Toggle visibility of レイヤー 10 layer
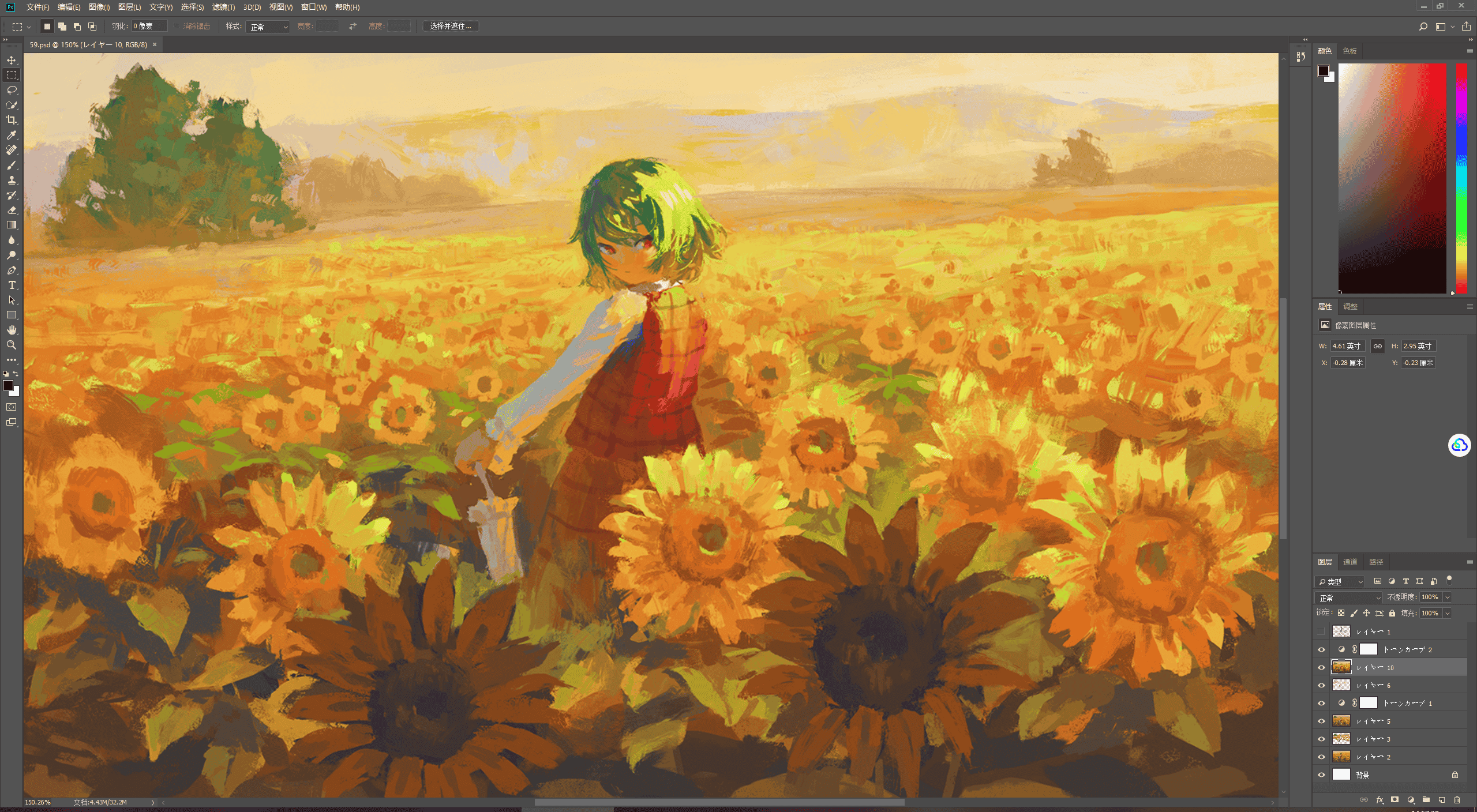The image size is (1477, 812). point(1321,667)
